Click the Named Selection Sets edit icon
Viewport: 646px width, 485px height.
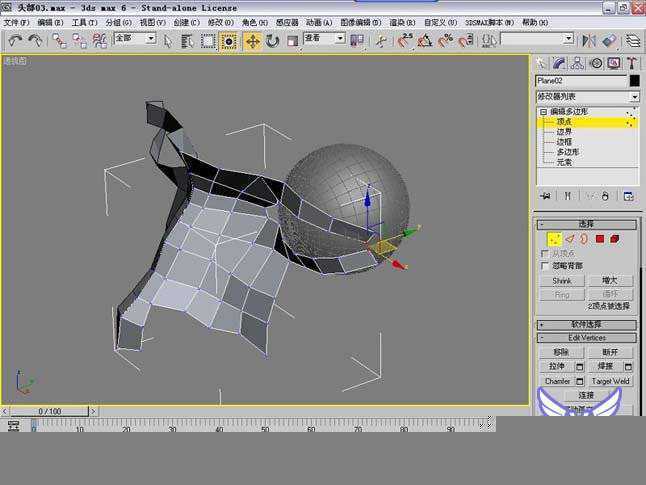pyautogui.click(x=489, y=40)
